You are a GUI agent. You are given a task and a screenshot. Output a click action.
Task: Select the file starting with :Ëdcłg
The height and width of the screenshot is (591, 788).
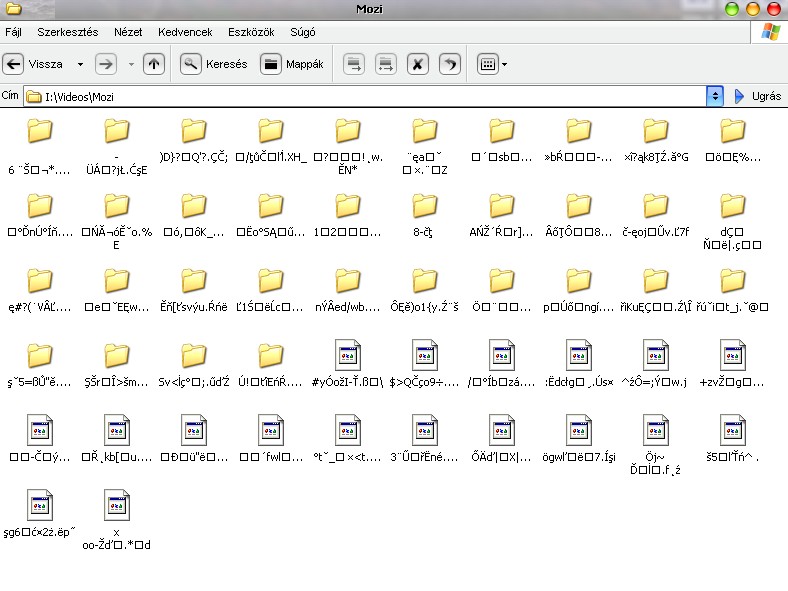[578, 364]
